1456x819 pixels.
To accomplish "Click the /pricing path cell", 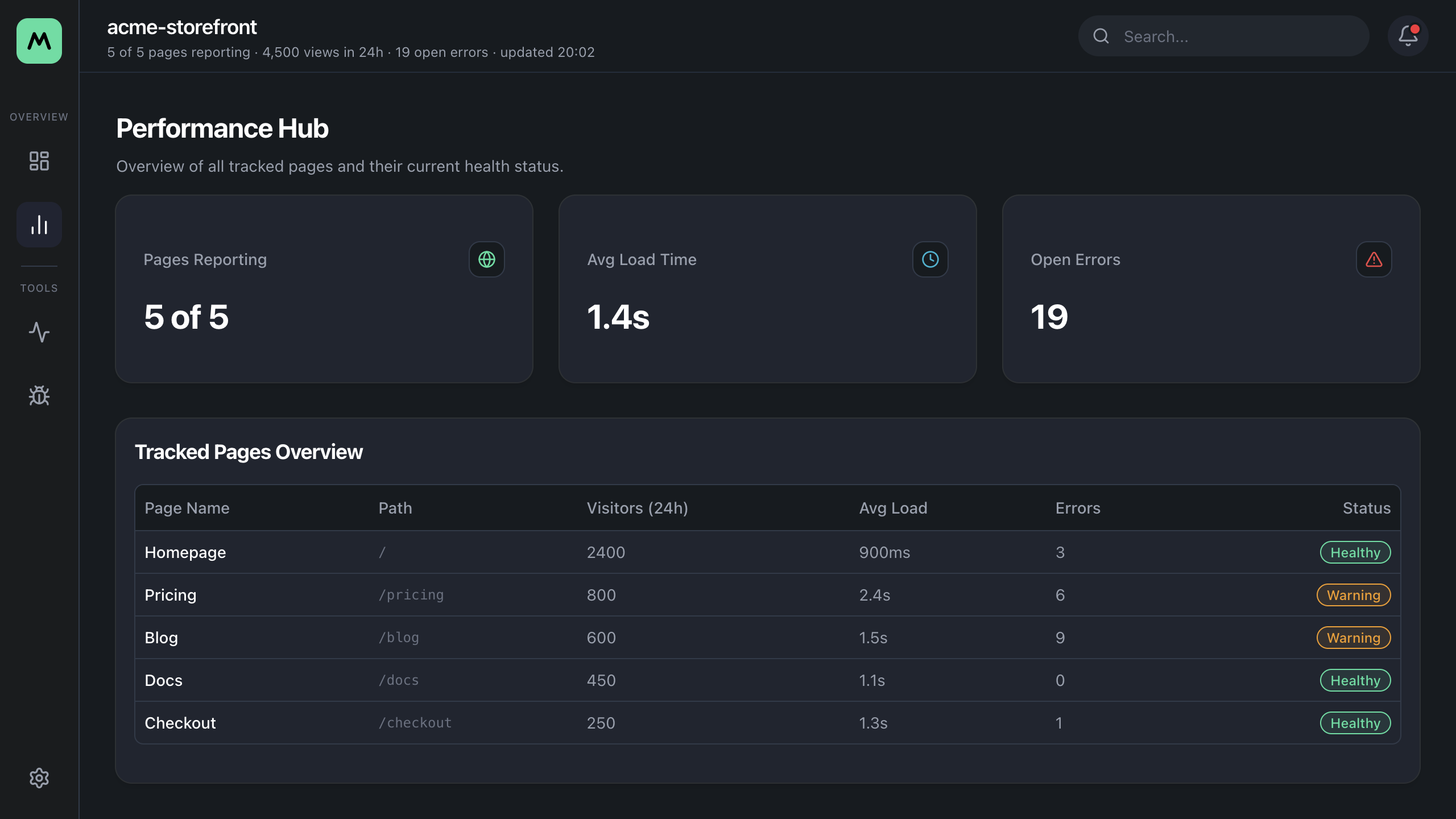I will coord(411,595).
